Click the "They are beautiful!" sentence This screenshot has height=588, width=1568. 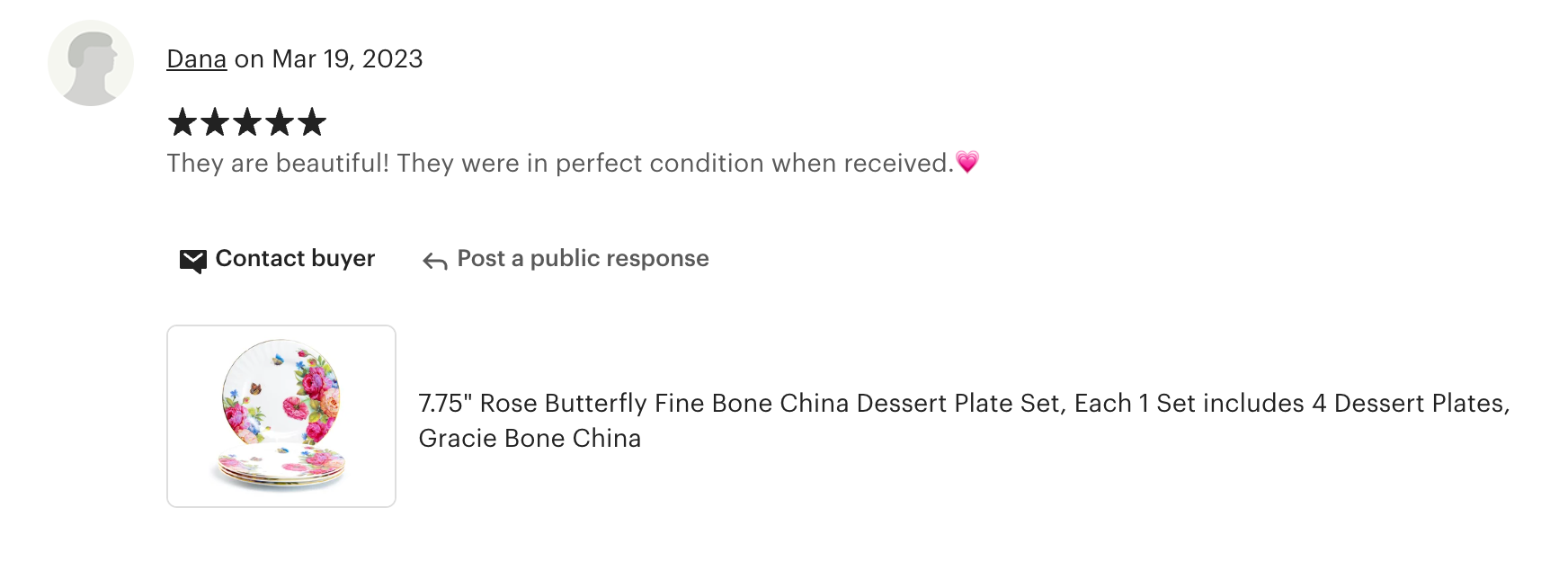(278, 164)
